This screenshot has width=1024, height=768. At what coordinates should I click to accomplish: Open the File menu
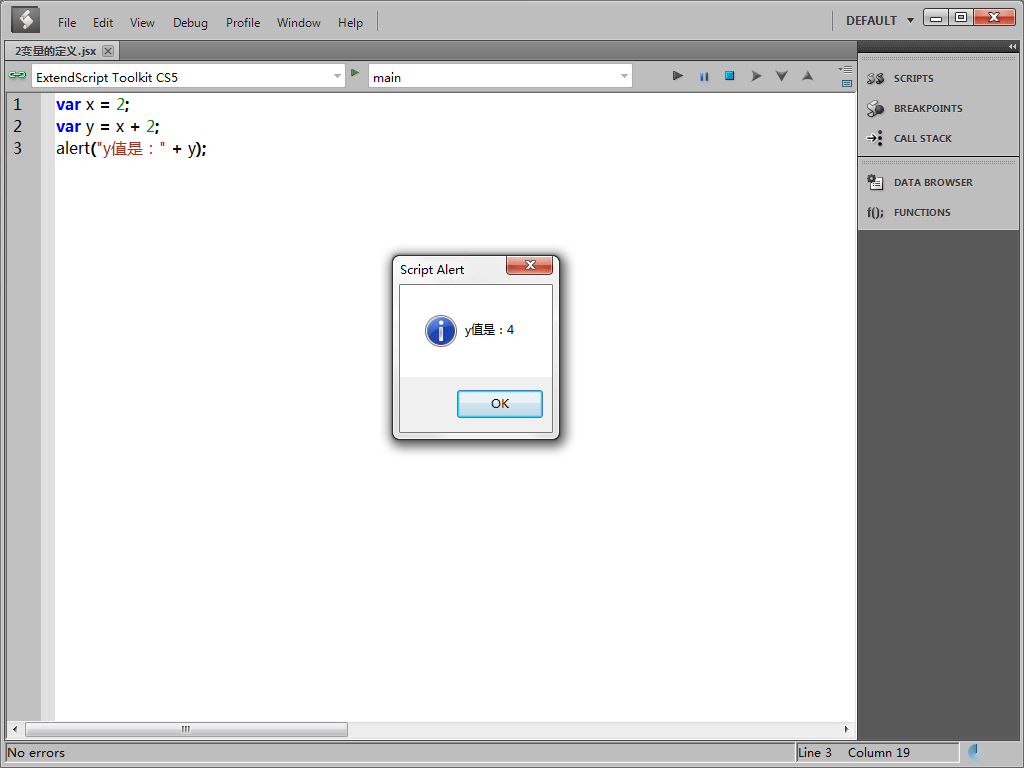click(67, 23)
